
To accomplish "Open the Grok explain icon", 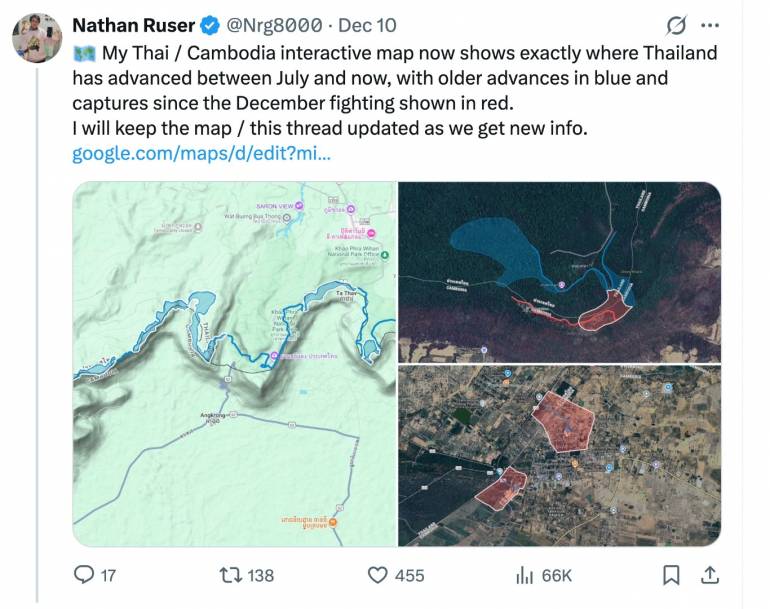I will coord(675,25).
